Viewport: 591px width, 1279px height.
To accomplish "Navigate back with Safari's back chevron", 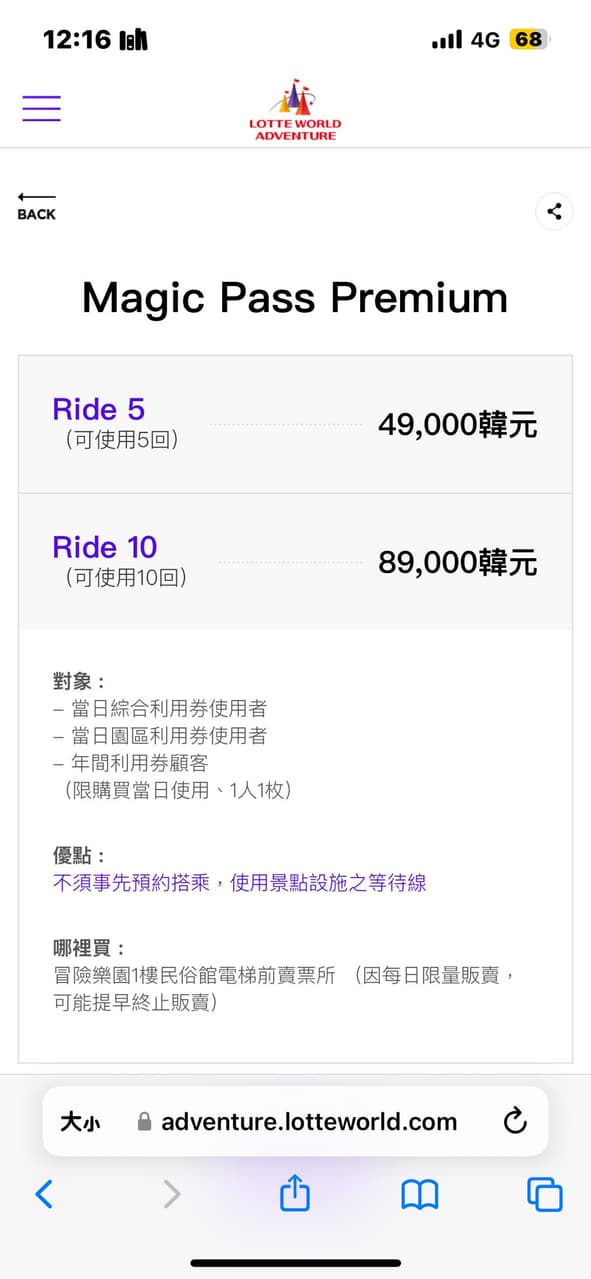I will point(44,1194).
